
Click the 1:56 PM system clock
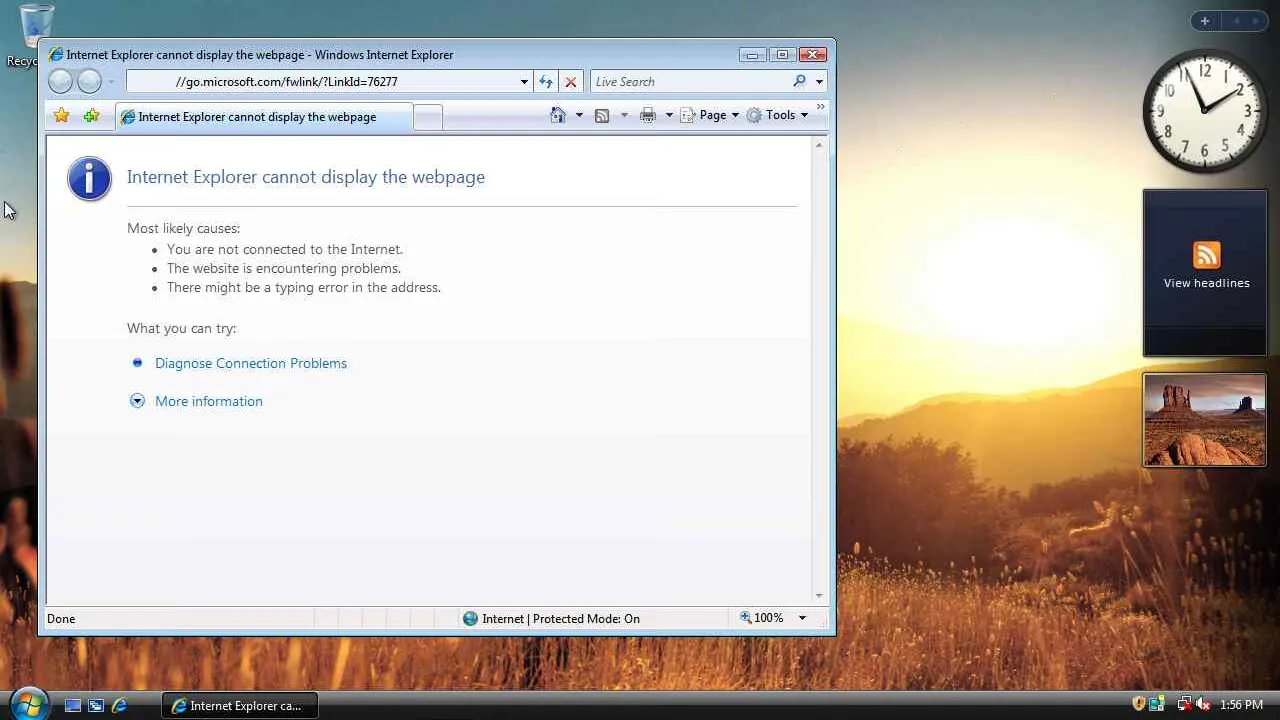click(x=1242, y=705)
